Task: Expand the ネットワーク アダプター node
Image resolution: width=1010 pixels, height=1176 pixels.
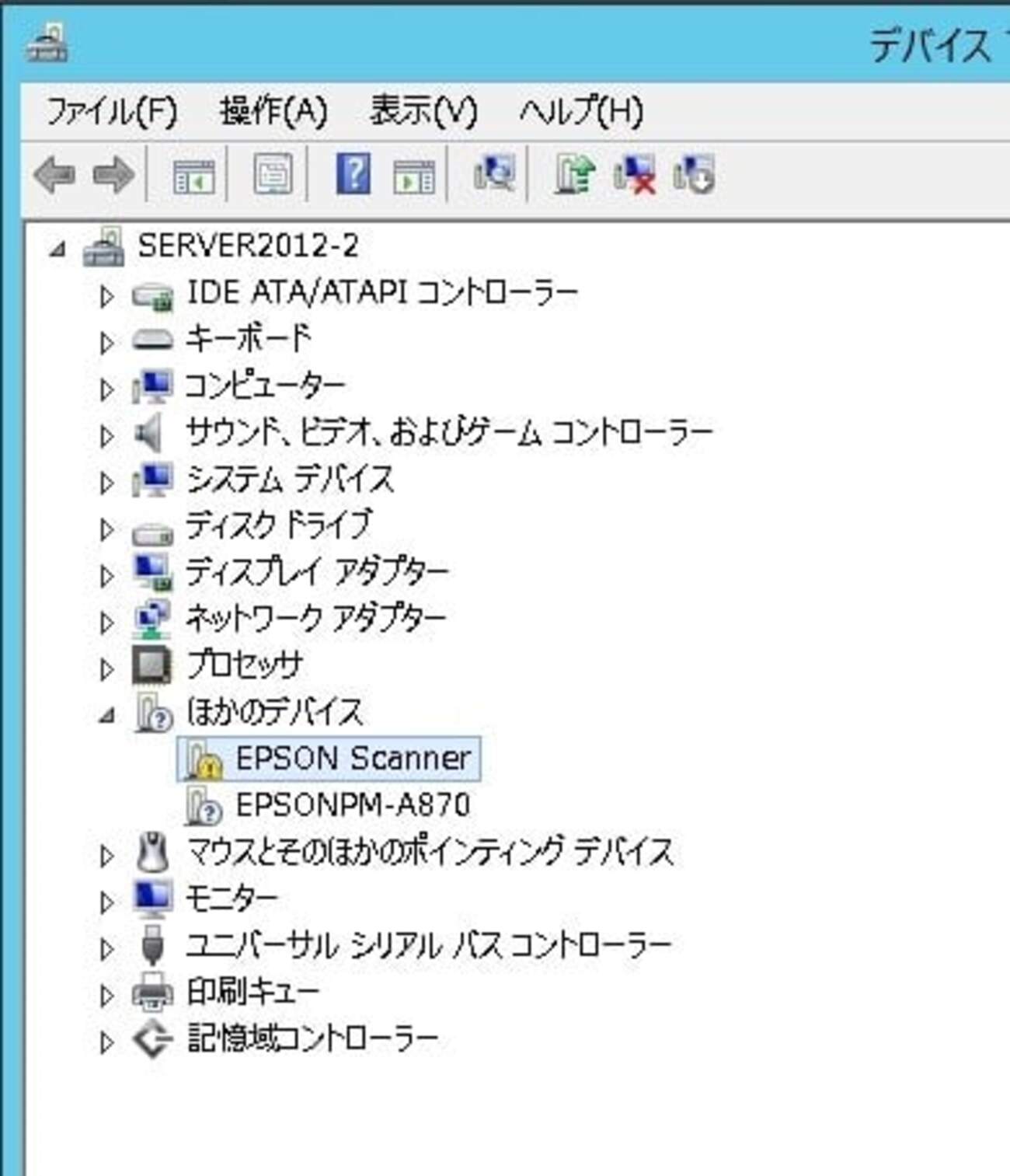Action: [x=106, y=622]
